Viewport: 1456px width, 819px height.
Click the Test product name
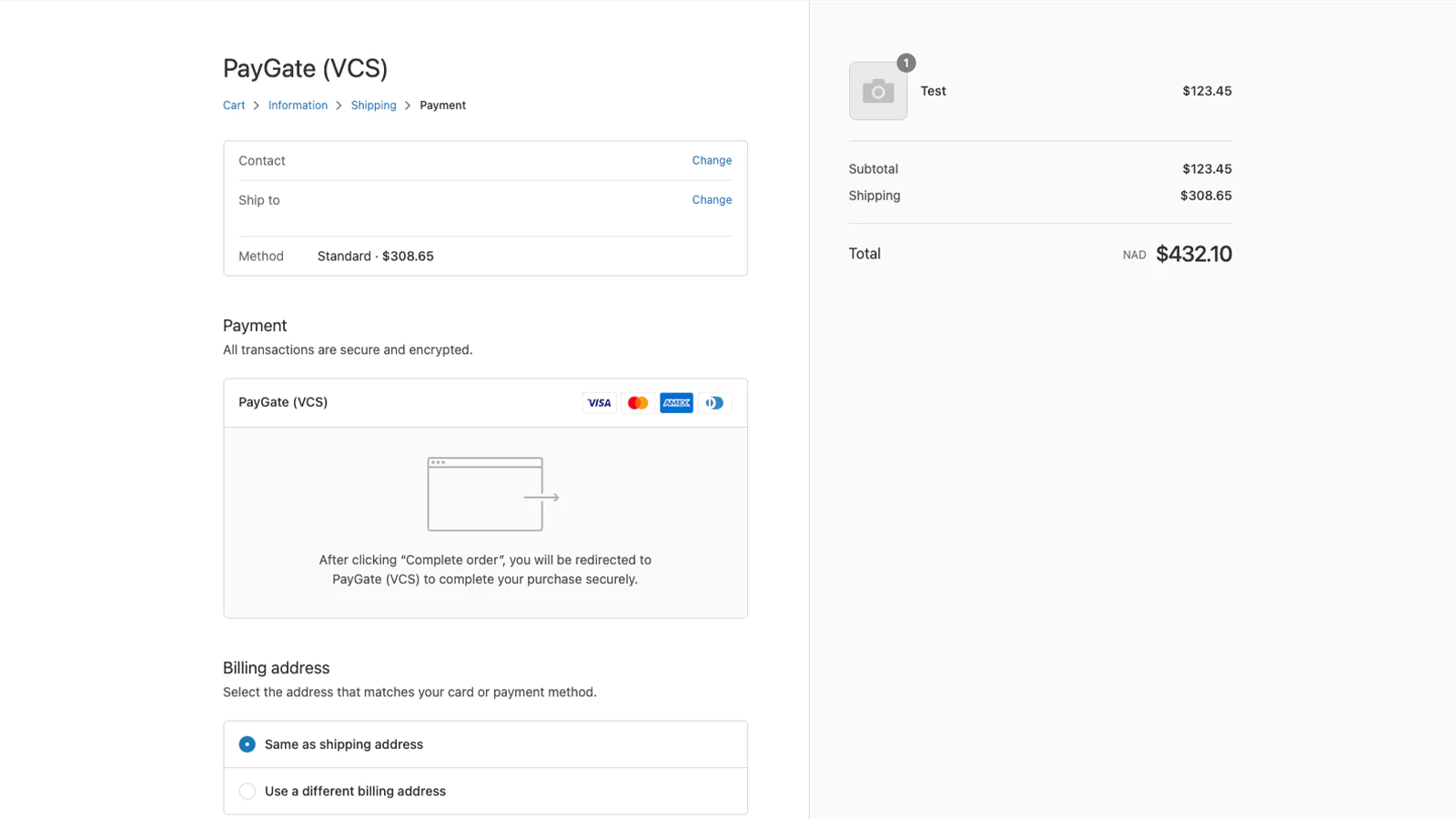[933, 91]
